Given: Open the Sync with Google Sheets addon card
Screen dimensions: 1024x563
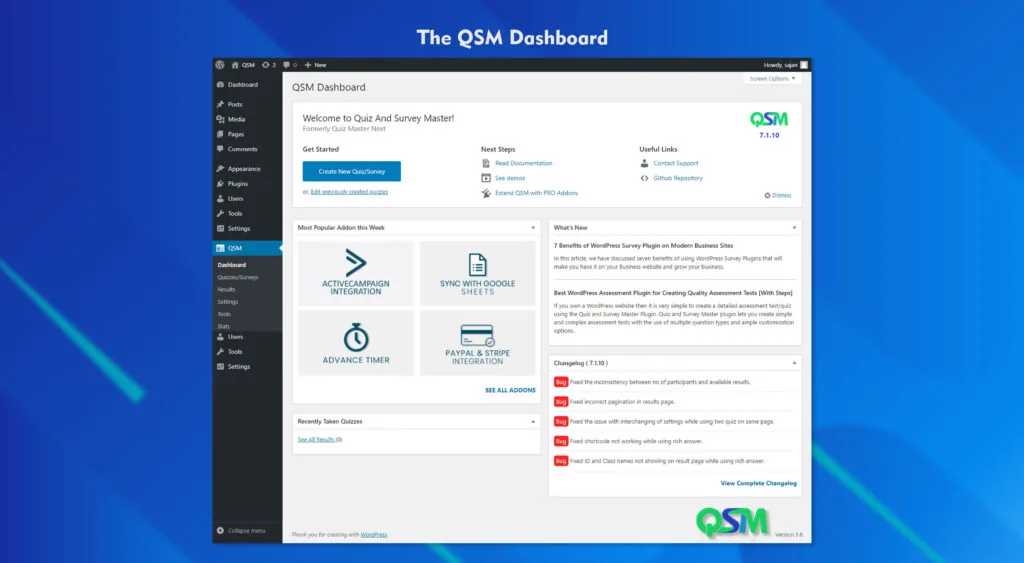Looking at the screenshot, I should pos(477,273).
